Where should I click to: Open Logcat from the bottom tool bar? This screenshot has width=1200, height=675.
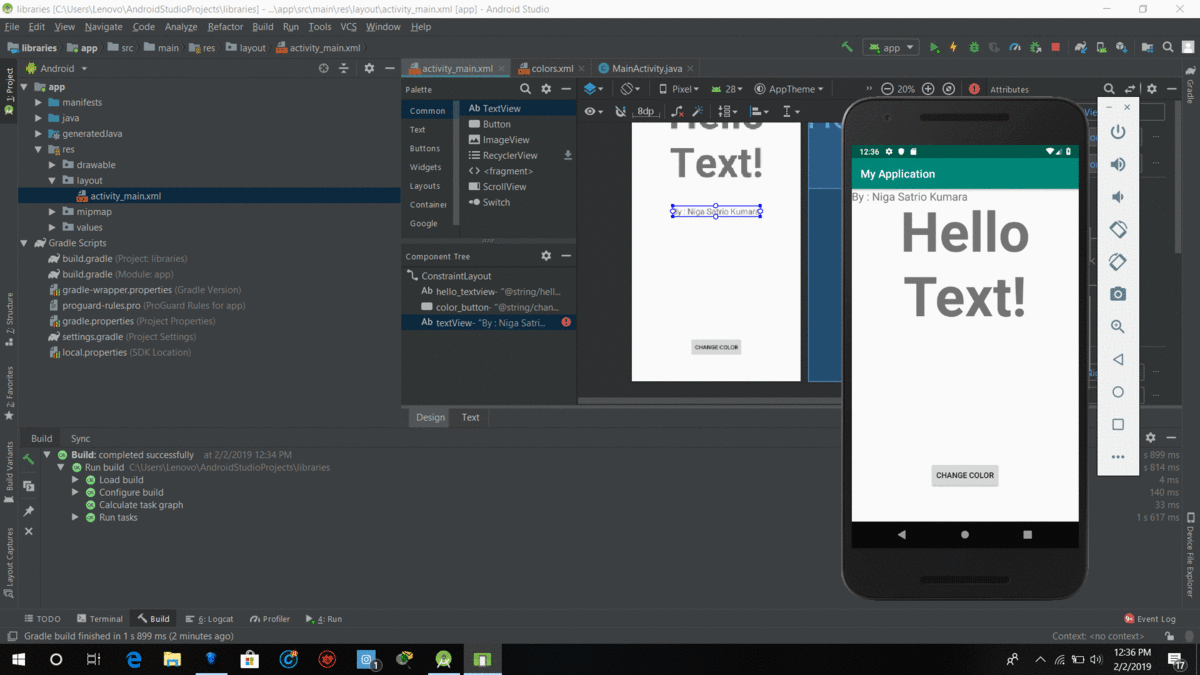(x=210, y=618)
